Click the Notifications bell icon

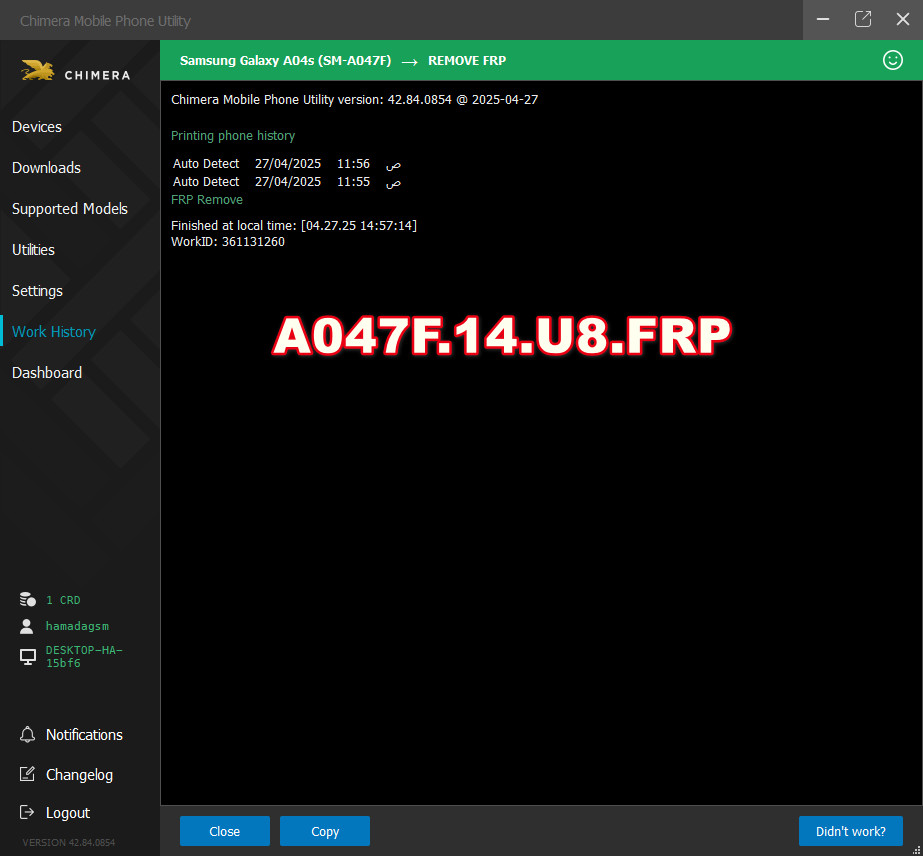pos(27,734)
